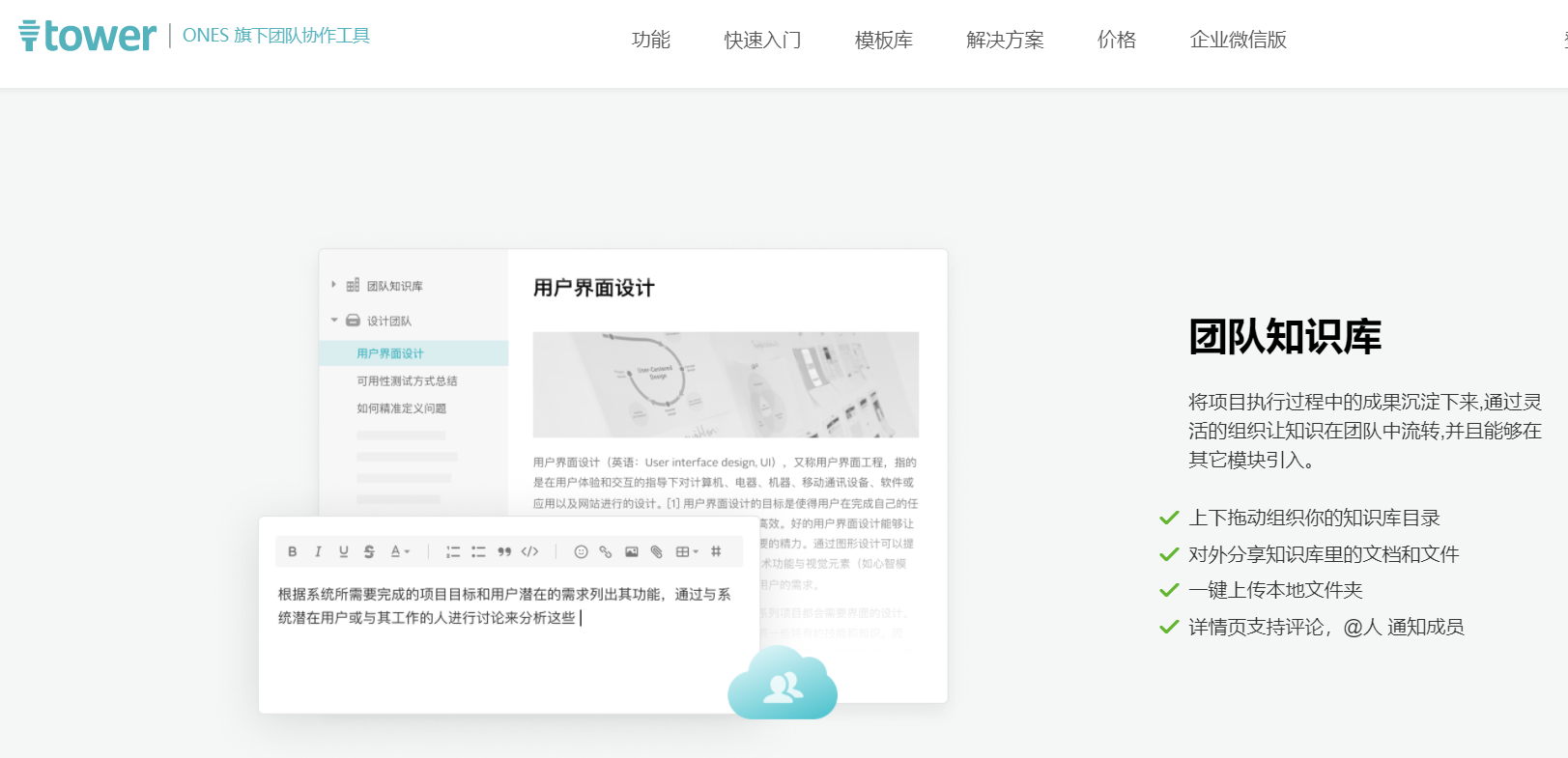Click the 用户界面设计 document title
This screenshot has width=1568, height=758.
tap(593, 288)
